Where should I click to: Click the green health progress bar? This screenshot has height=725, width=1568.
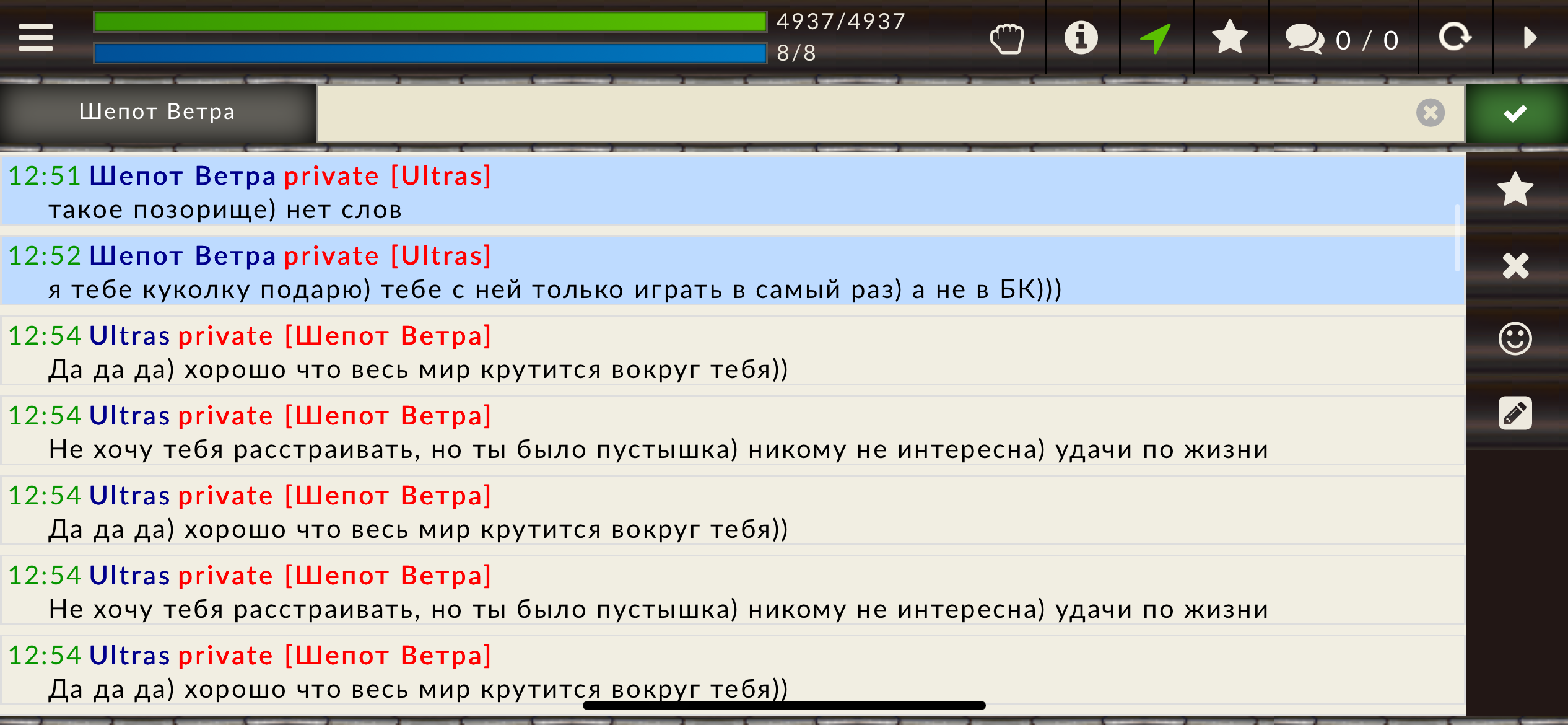click(x=430, y=22)
